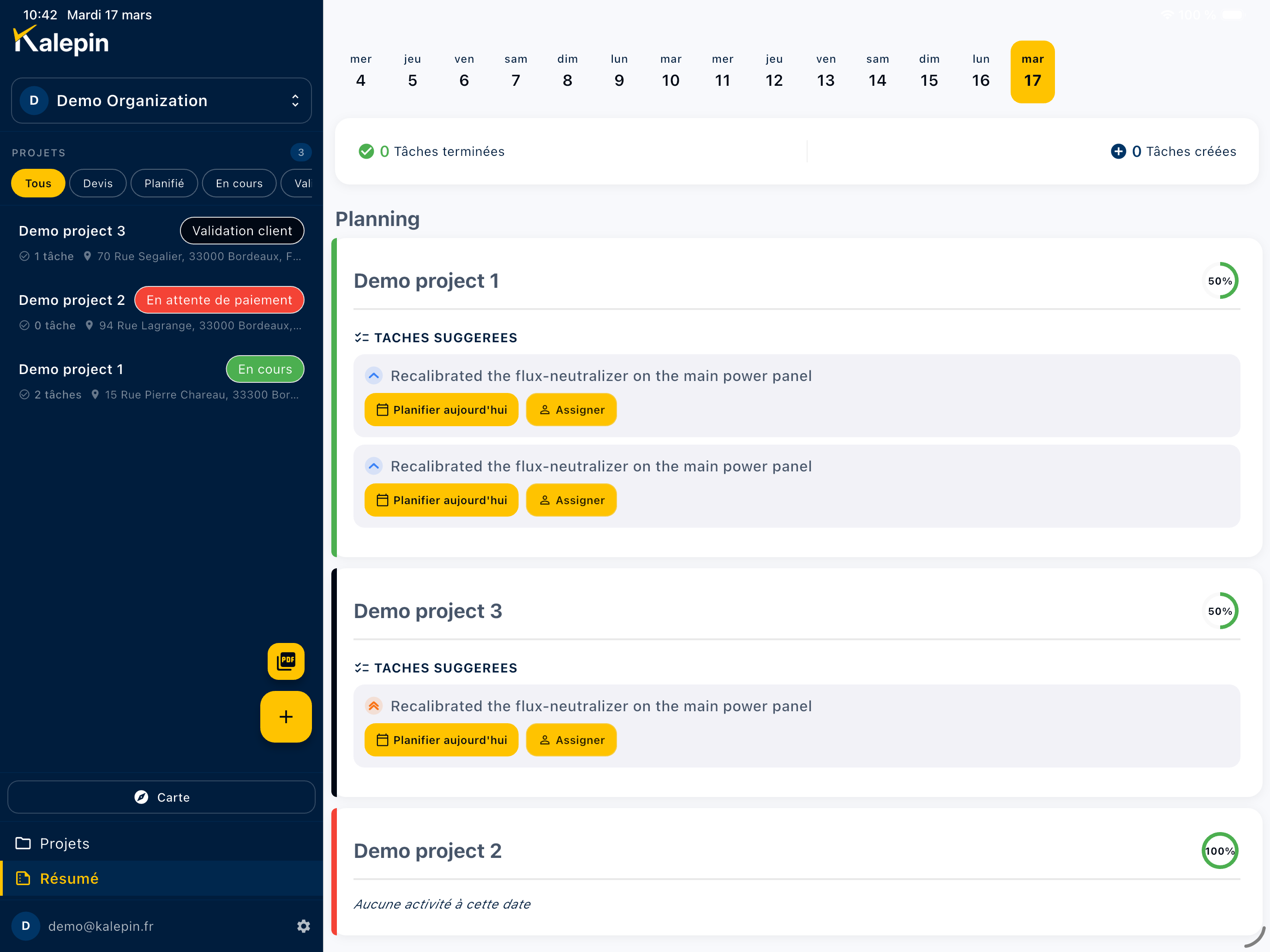Click the PDF export floating button
This screenshot has width=1270, height=952.
point(285,661)
